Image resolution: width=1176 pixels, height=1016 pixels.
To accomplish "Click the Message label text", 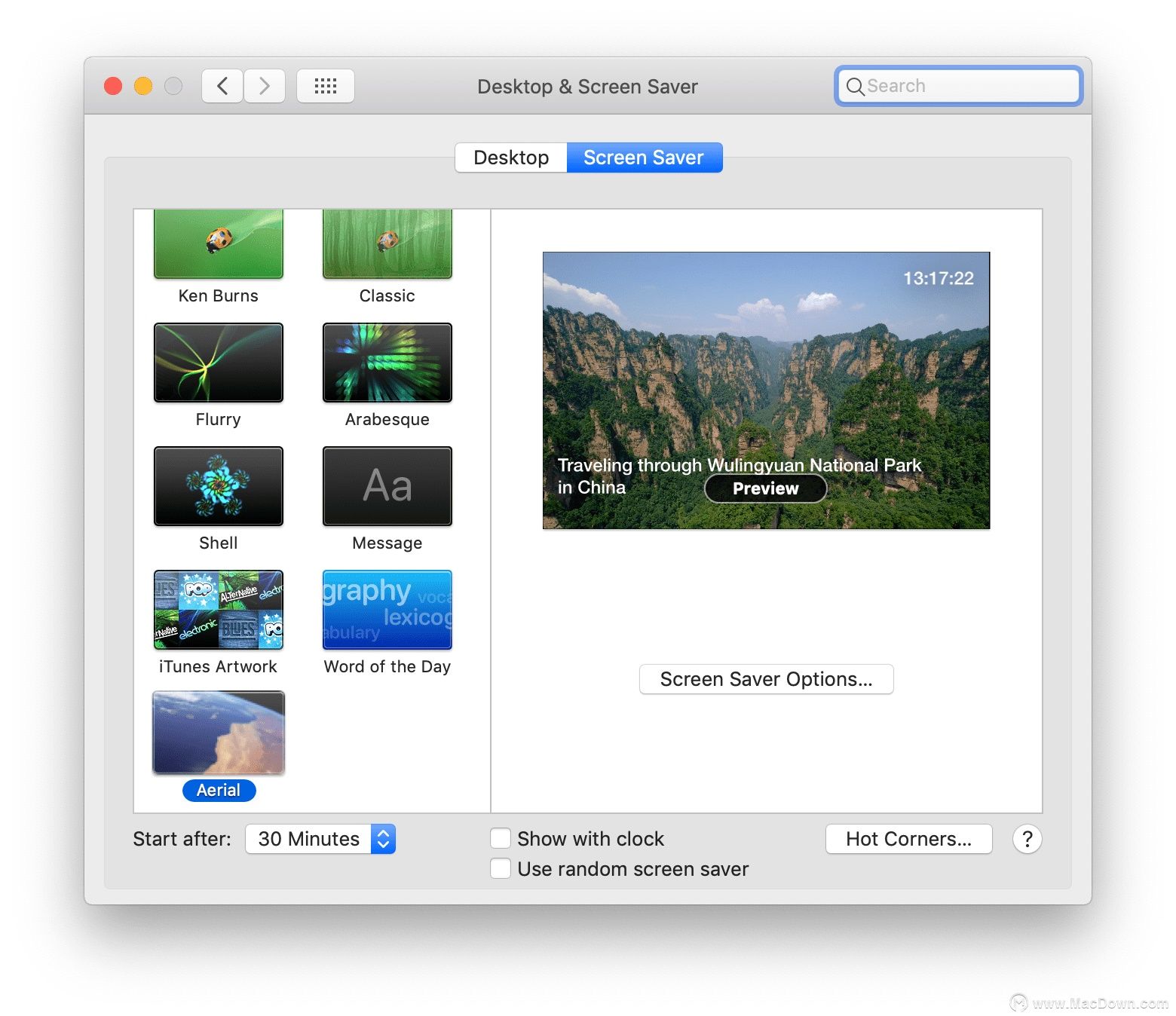I will [x=387, y=543].
